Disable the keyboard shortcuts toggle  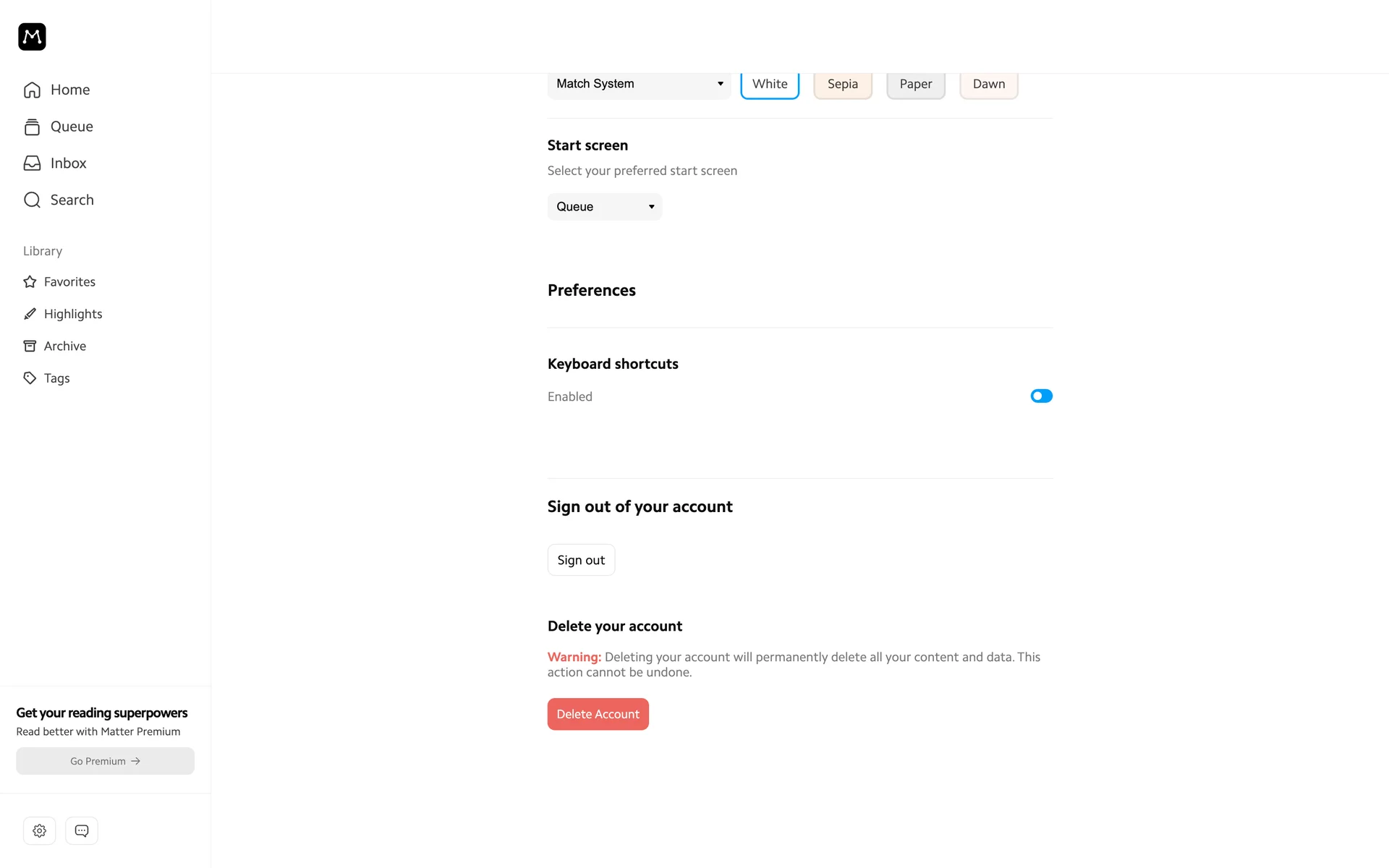(1041, 396)
